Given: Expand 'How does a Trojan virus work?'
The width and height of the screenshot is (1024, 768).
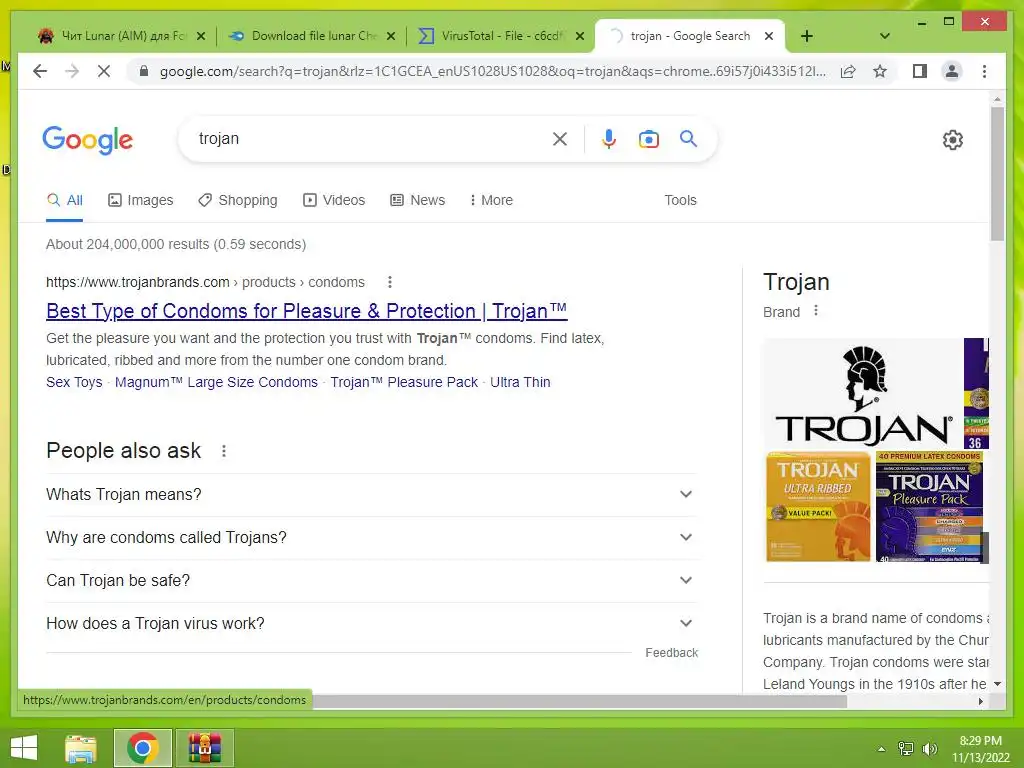Looking at the screenshot, I should (x=371, y=624).
